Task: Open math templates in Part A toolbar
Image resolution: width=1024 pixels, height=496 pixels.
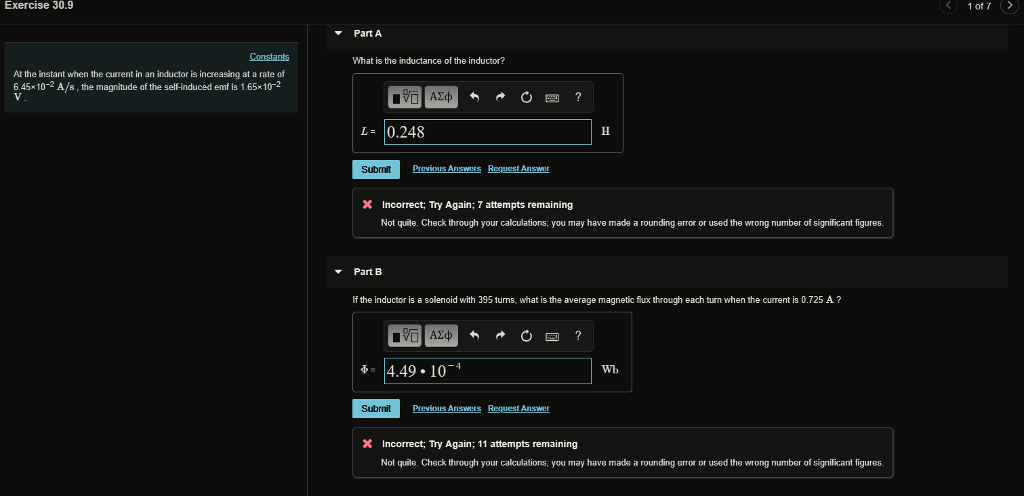Action: coord(405,97)
